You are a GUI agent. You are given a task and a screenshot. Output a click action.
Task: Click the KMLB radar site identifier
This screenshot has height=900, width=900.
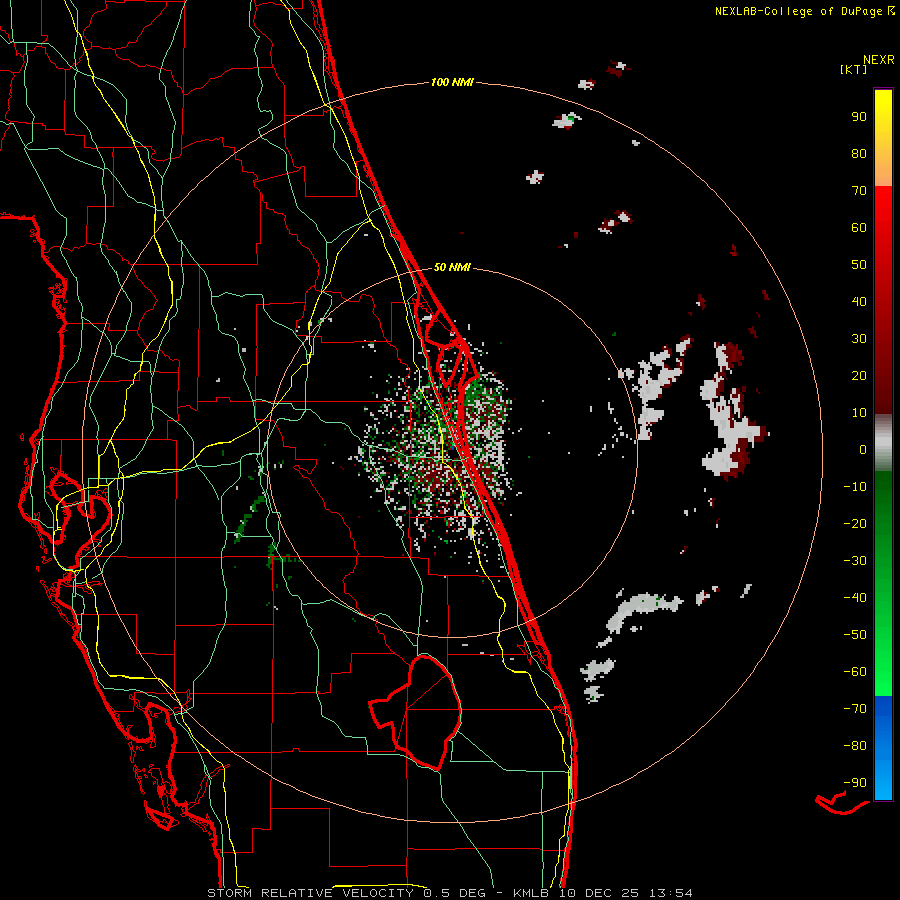pos(530,893)
